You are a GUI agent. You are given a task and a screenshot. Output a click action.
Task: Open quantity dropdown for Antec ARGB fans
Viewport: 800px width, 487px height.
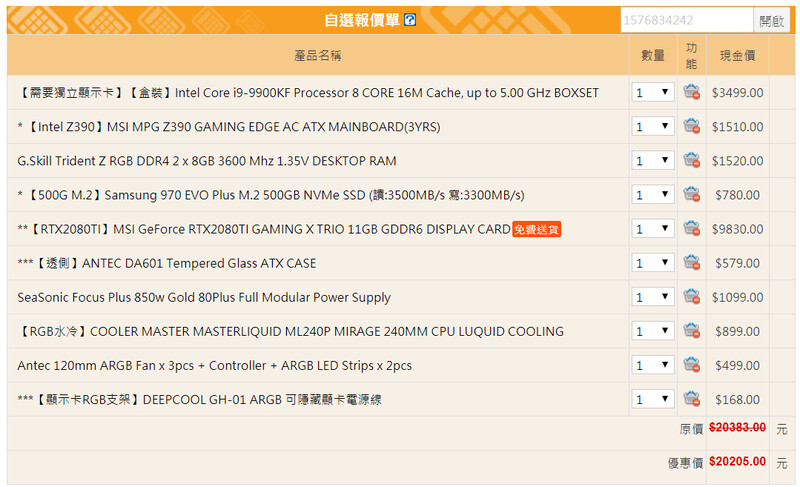653,366
